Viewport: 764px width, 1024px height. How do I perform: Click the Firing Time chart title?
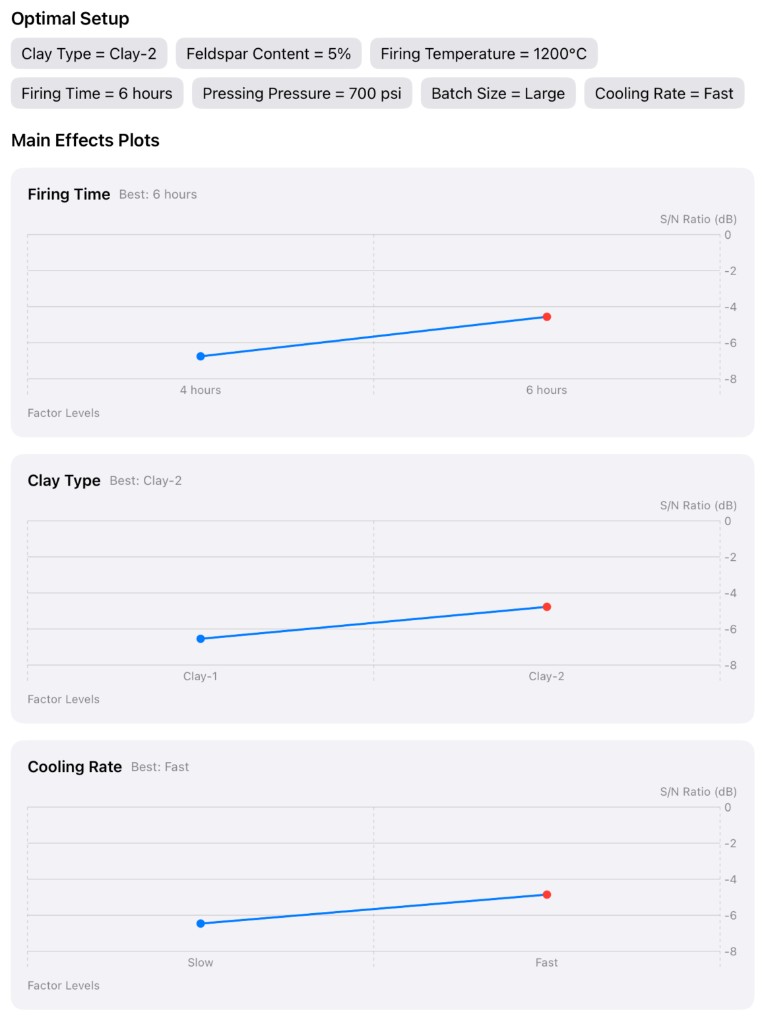(69, 194)
